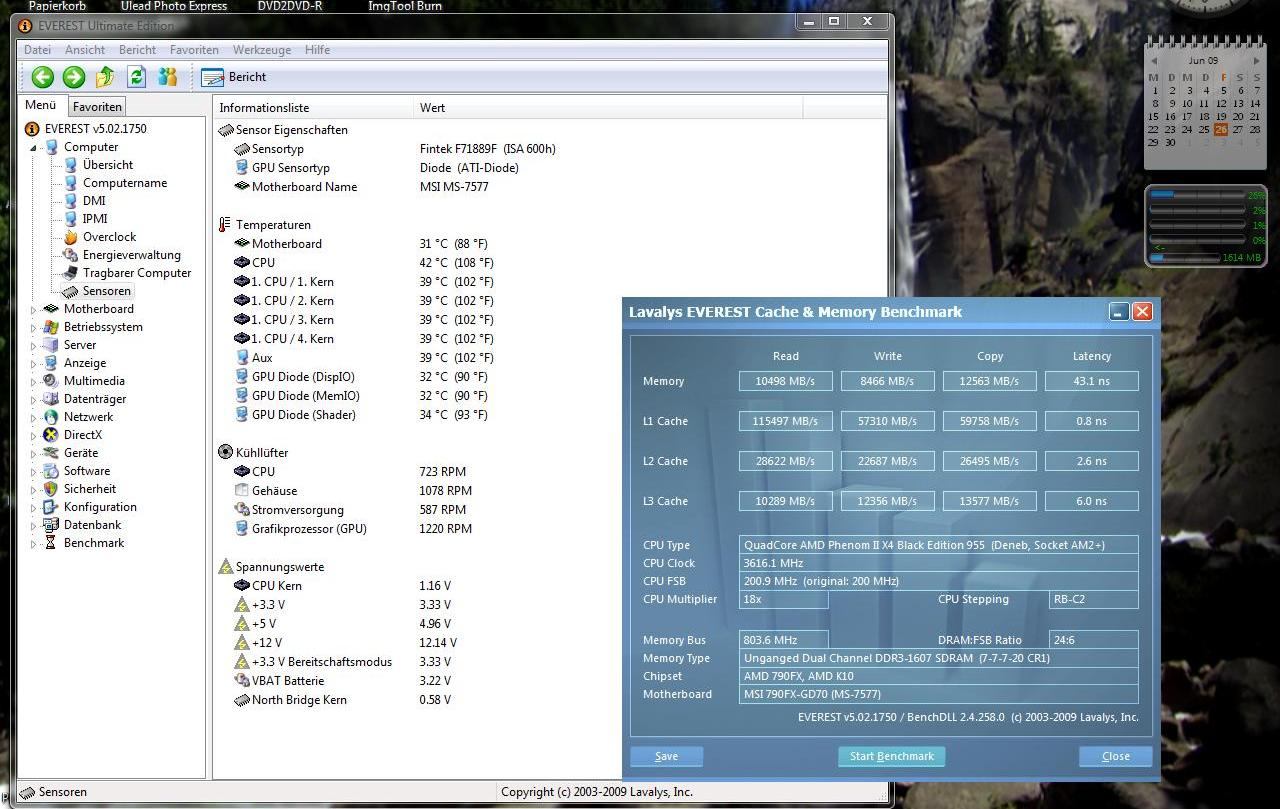
Task: Open the Bericht menu in menu bar
Action: point(137,50)
